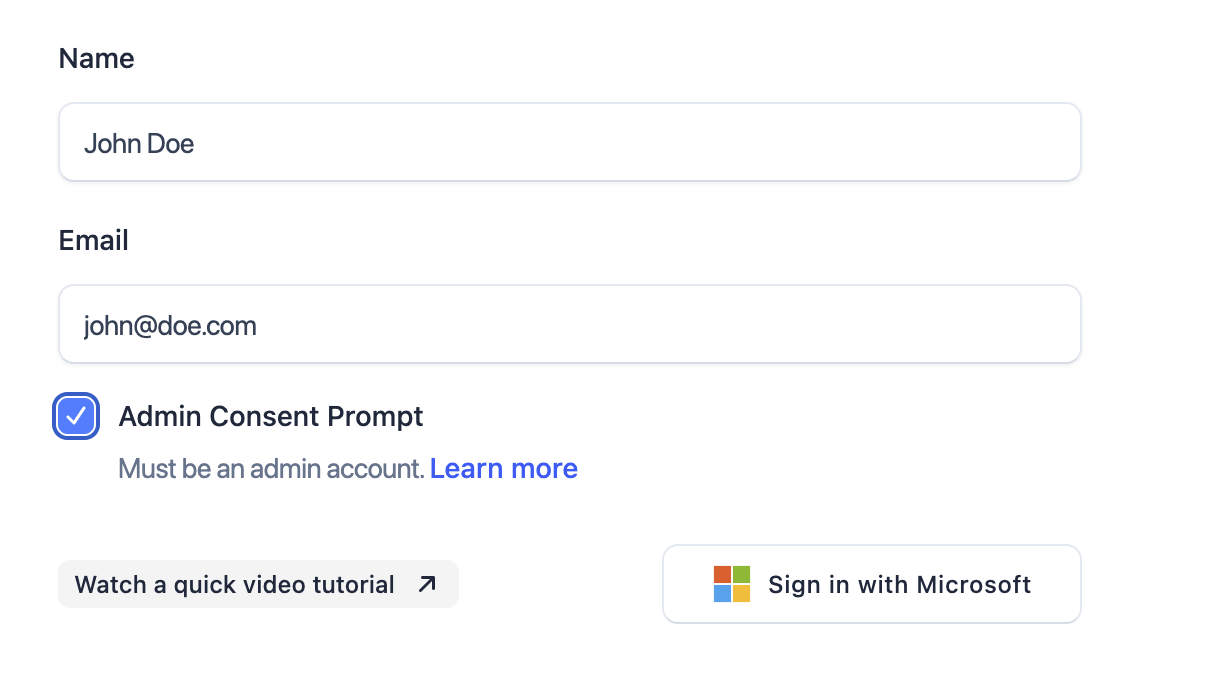Click the external arrow icon beside tutorial
The height and width of the screenshot is (688, 1210).
[427, 584]
